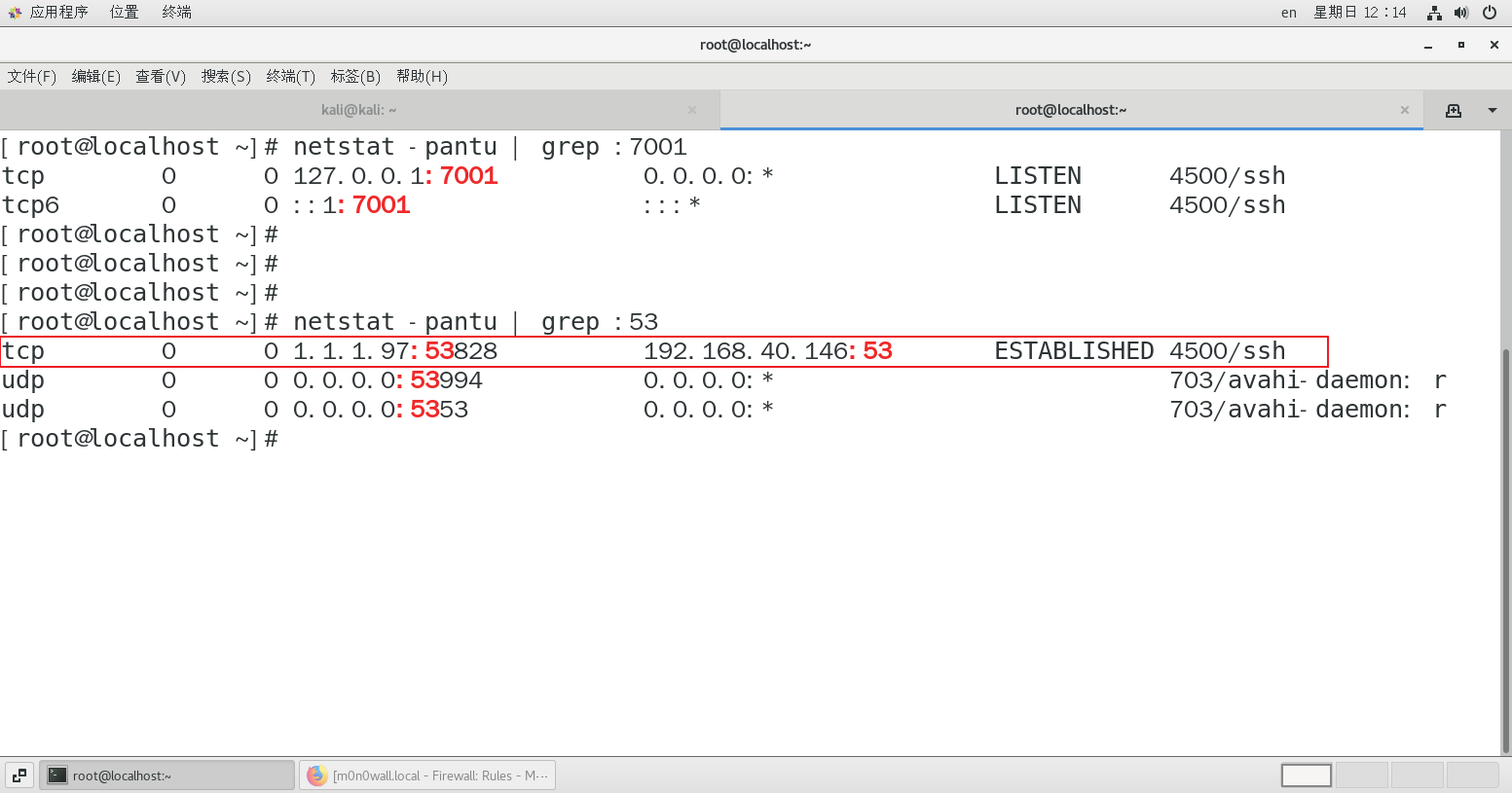Click the LISTEN state in tcp6 row

(1038, 205)
